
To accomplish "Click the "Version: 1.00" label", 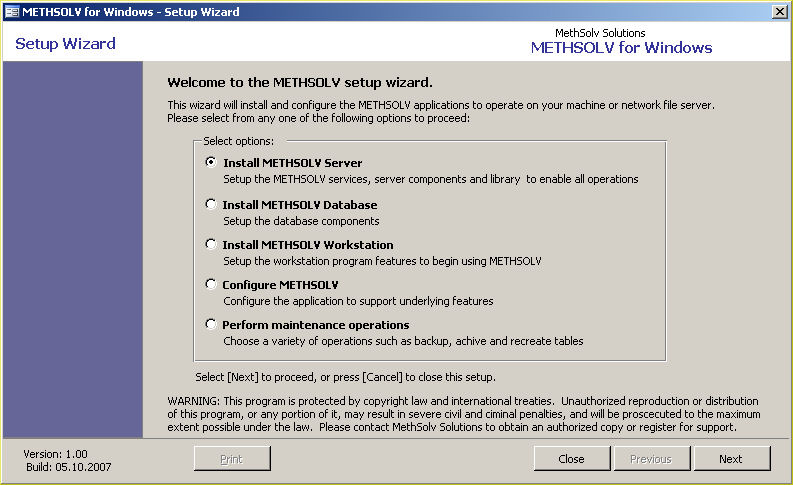I will (x=55, y=454).
